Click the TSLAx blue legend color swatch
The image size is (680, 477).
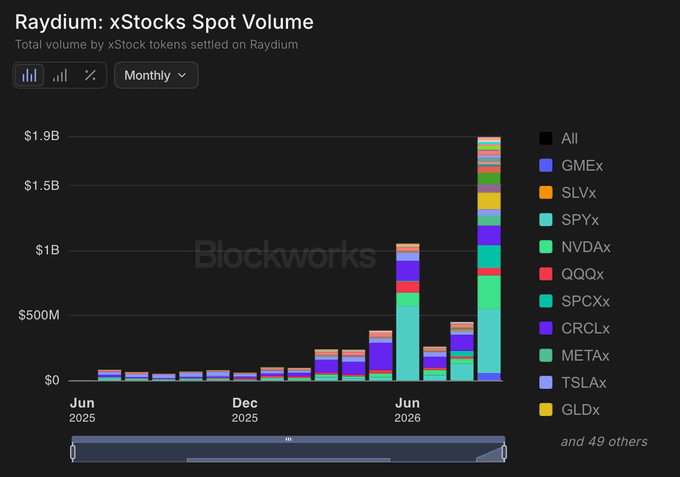click(546, 382)
